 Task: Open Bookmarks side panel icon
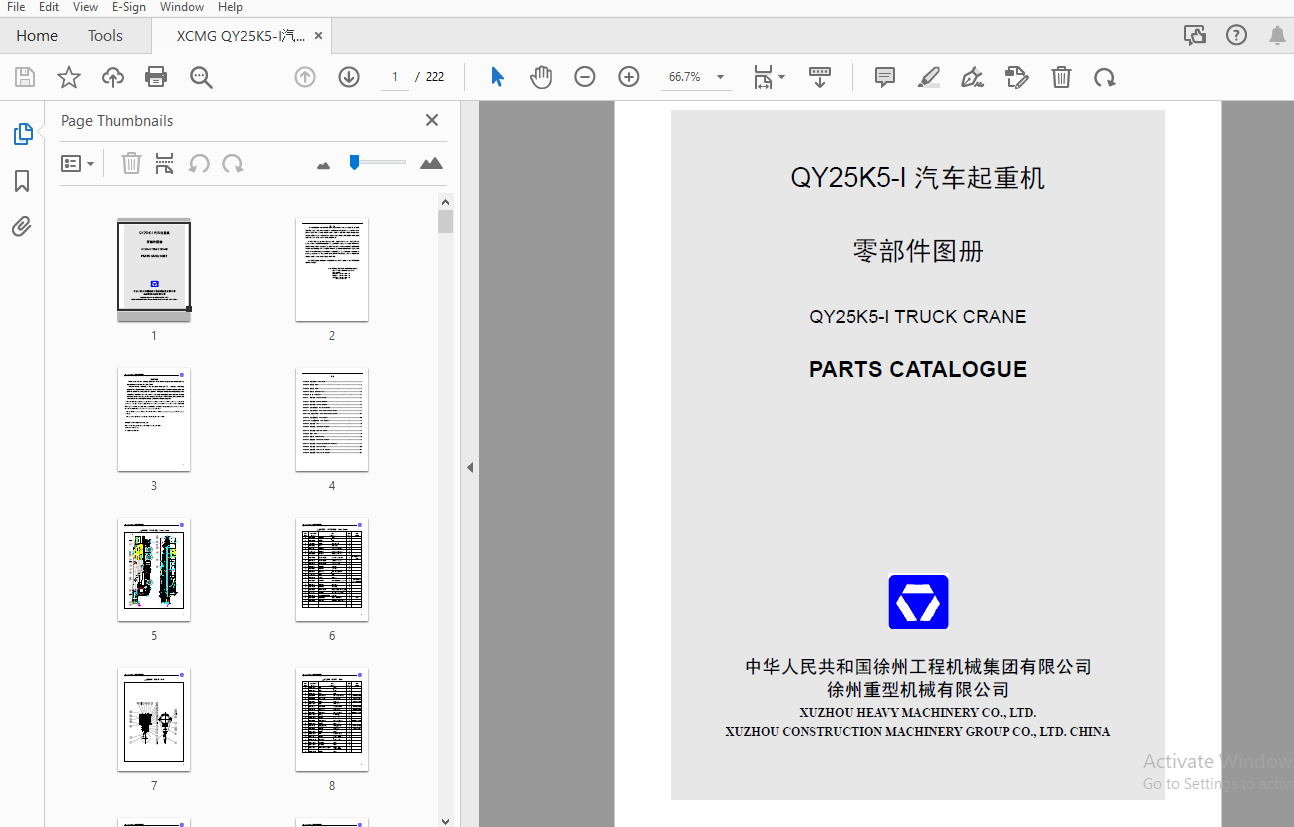(22, 181)
